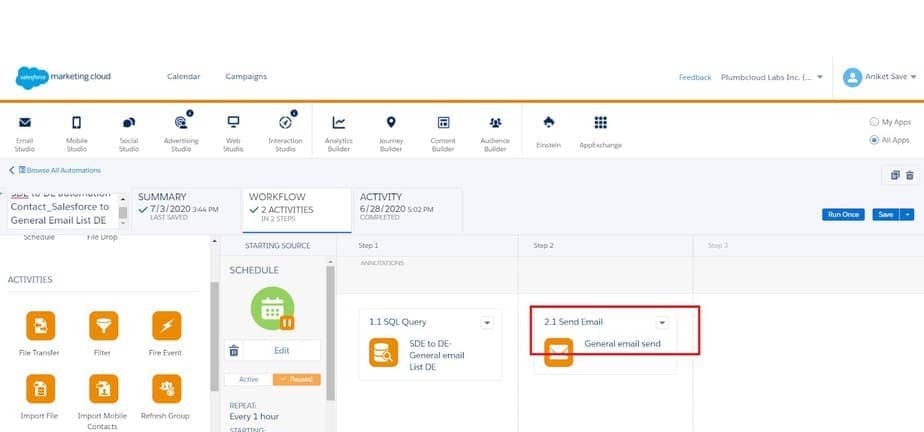Screen dimensions: 924x432
Task: Open the Save button dropdown arrow
Action: coord(907,215)
